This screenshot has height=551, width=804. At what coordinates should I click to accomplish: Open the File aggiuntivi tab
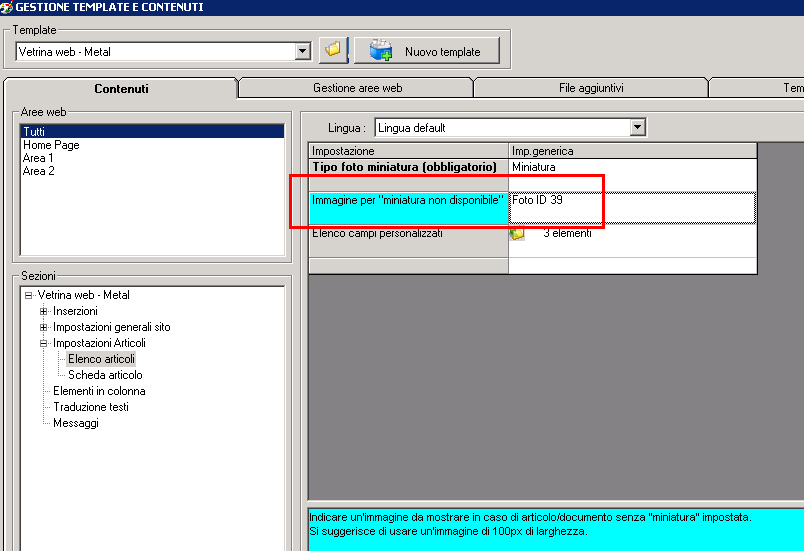(591, 88)
